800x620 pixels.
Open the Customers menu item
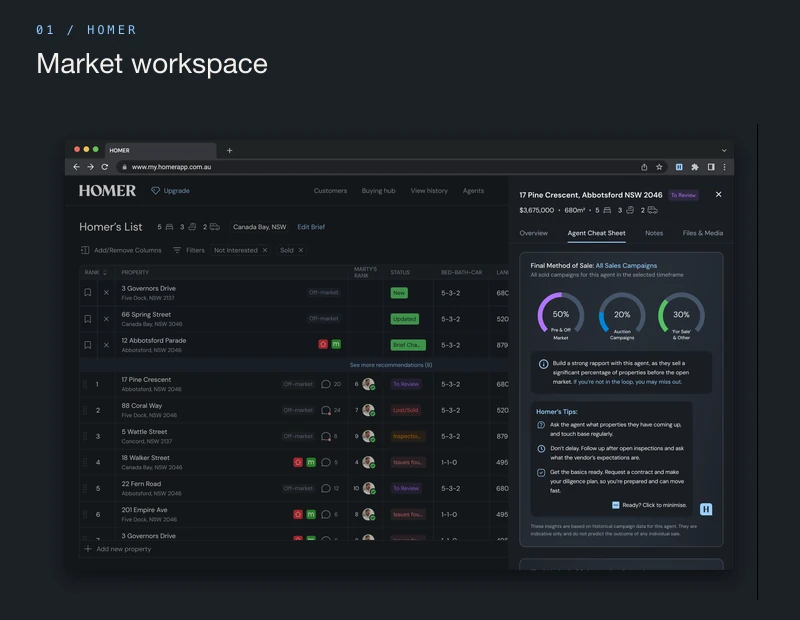pos(330,191)
